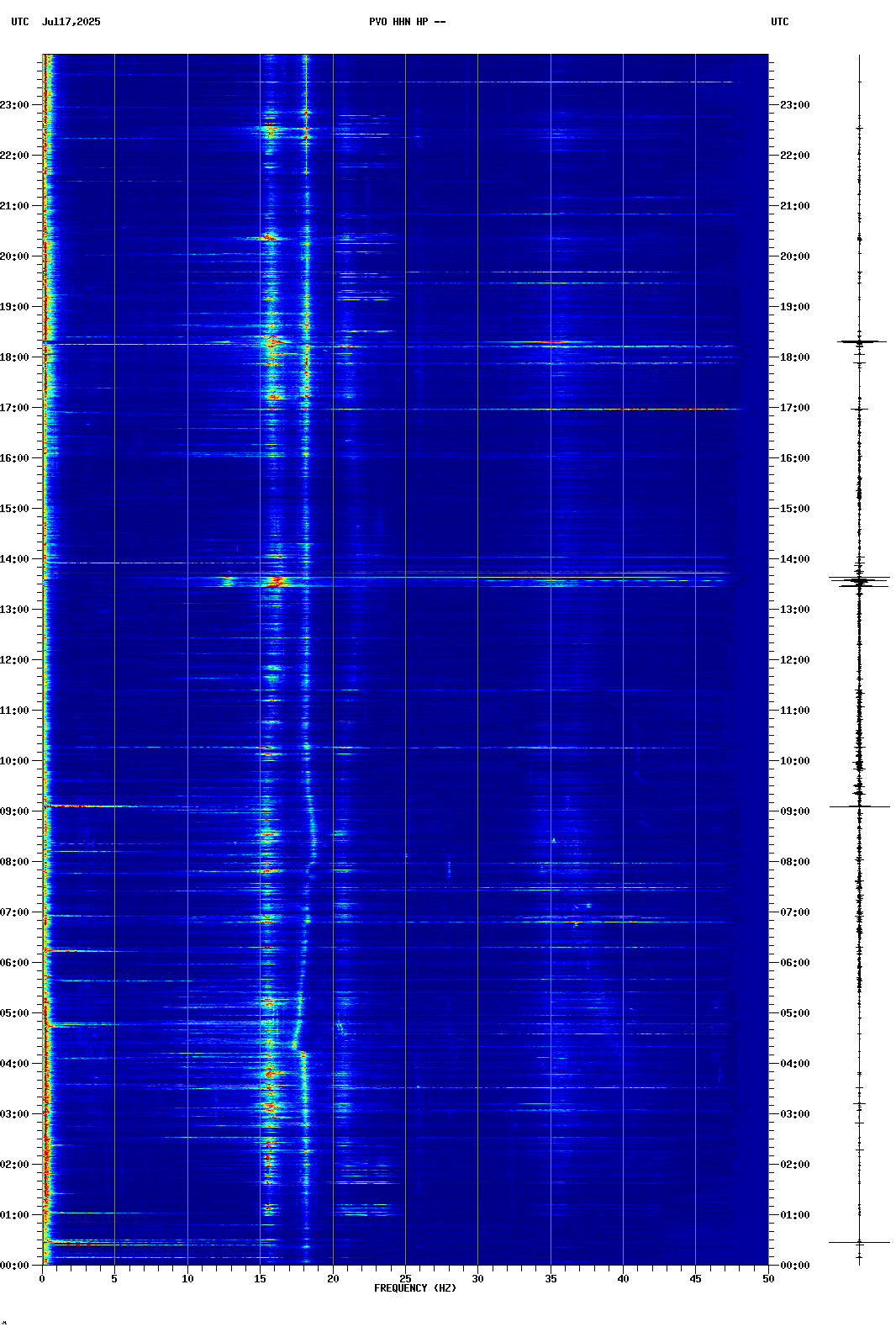Select the 40 Hz frequency axis label
Screen dimensions: 896x1332
(623, 1279)
